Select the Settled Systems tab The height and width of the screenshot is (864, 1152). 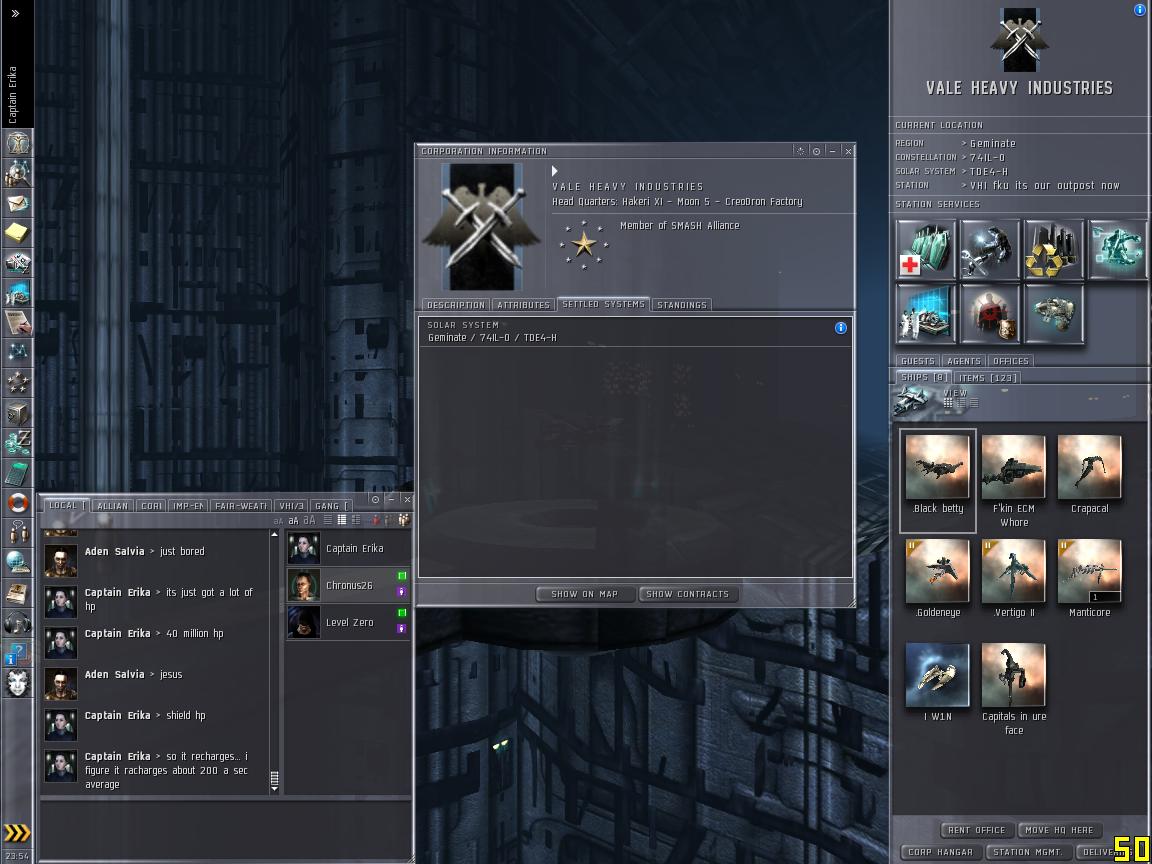click(x=604, y=303)
